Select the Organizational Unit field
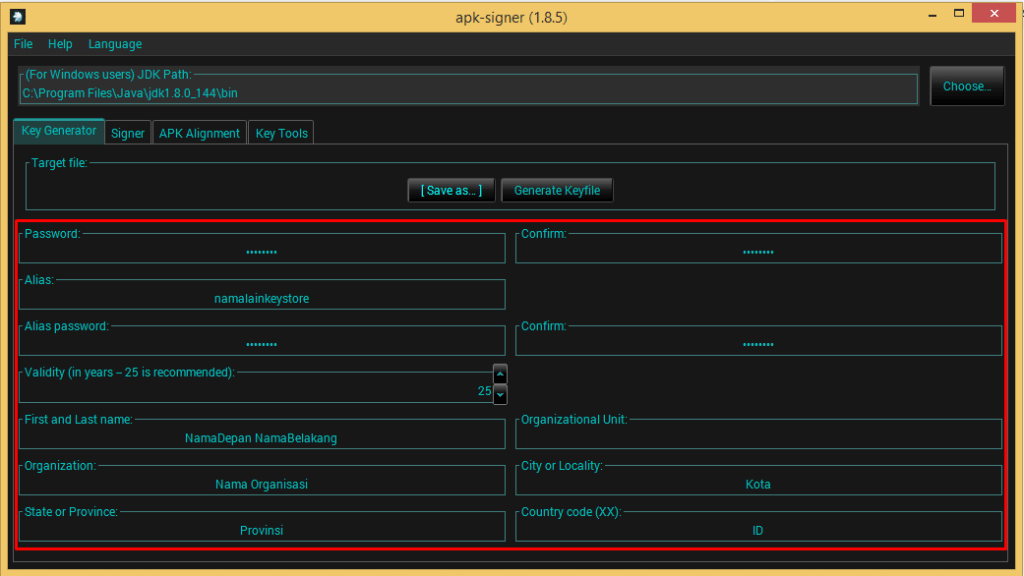Screen dimensions: 1024x576 click(x=758, y=438)
